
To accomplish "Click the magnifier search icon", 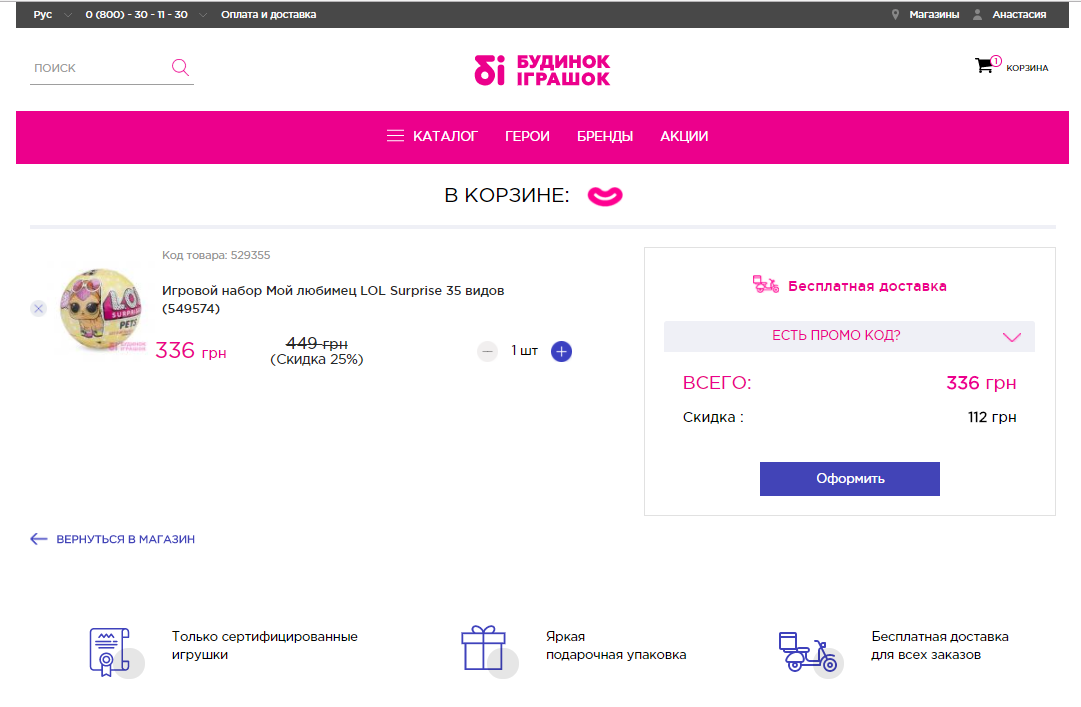I will pyautogui.click(x=180, y=67).
